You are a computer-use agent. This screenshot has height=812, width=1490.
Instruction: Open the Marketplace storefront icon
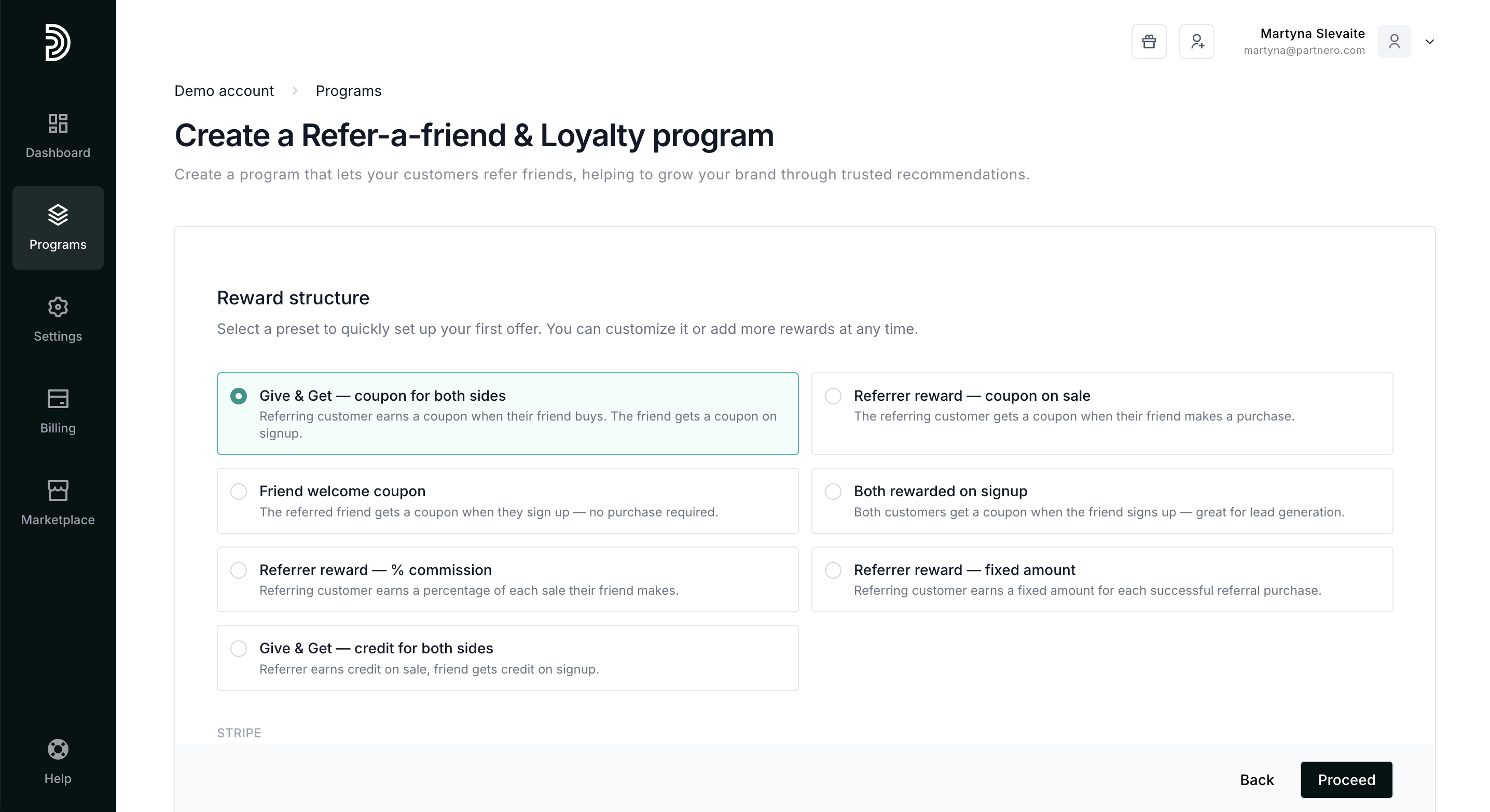(58, 491)
